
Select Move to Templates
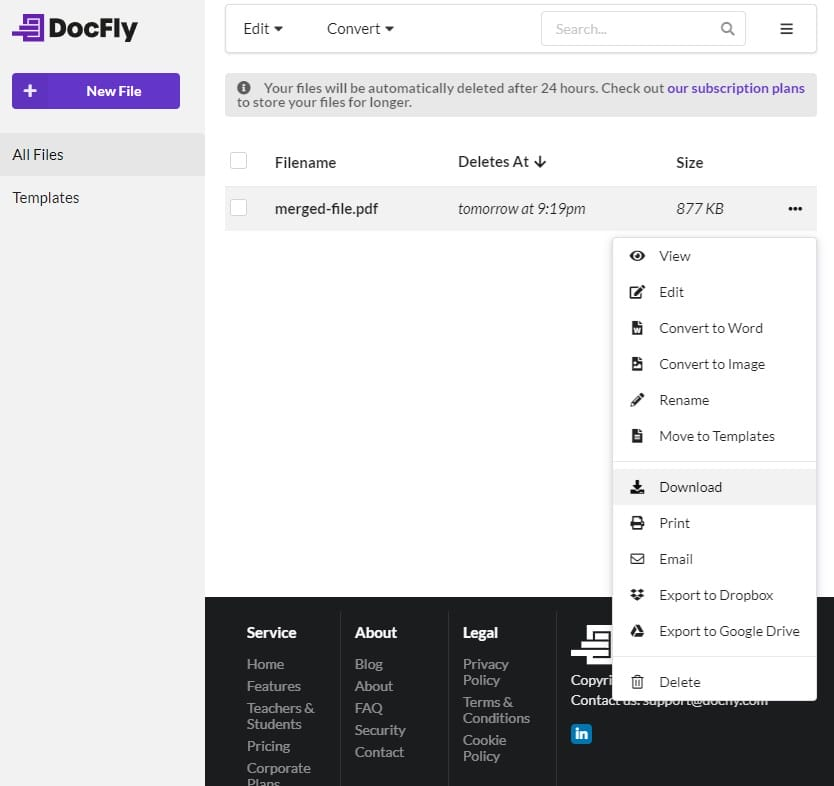[714, 436]
